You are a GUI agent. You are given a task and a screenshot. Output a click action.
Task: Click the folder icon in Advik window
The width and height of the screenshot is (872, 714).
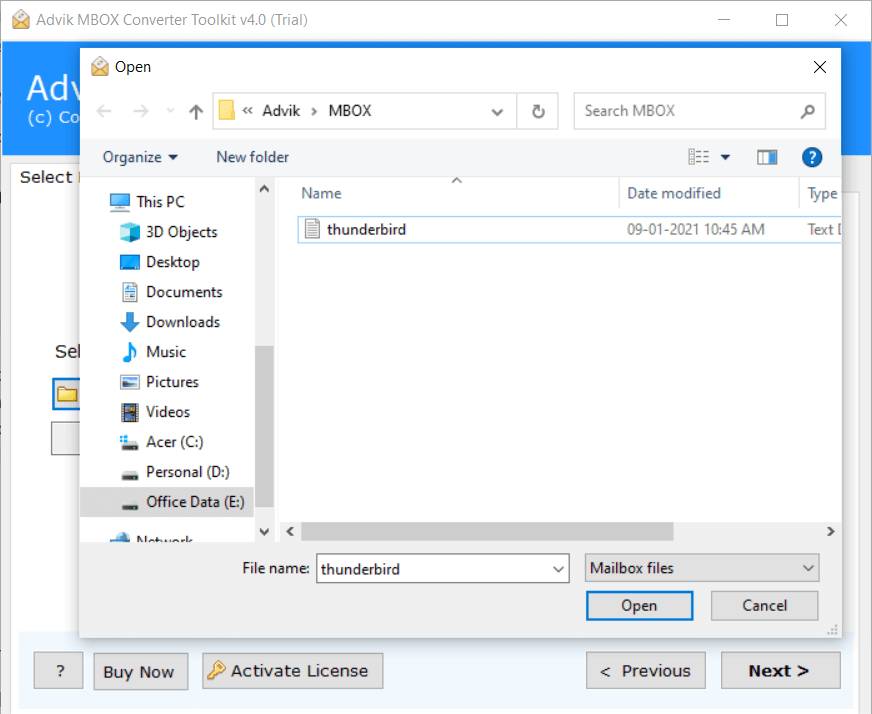click(x=67, y=394)
